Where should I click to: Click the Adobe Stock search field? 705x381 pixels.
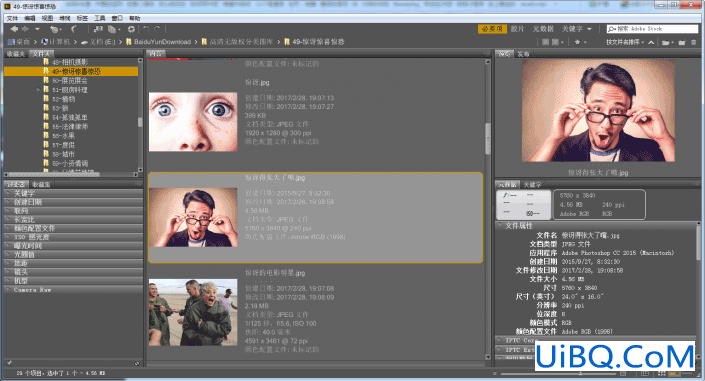[652, 29]
